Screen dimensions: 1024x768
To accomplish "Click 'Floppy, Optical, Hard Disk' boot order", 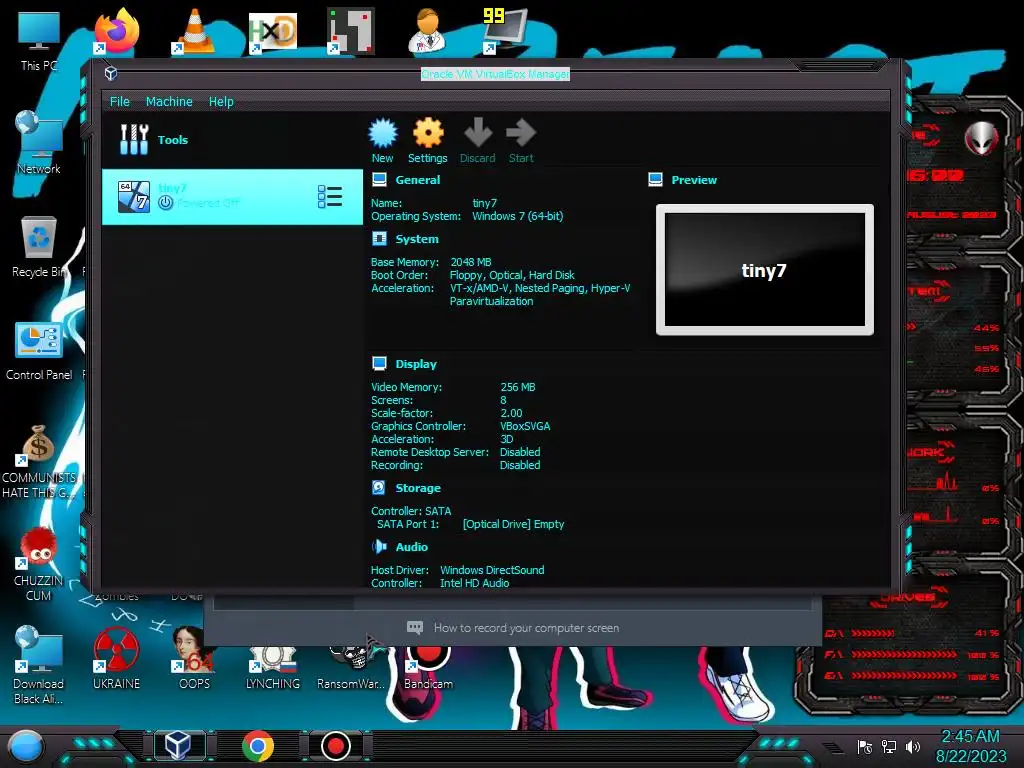I will coord(512,275).
